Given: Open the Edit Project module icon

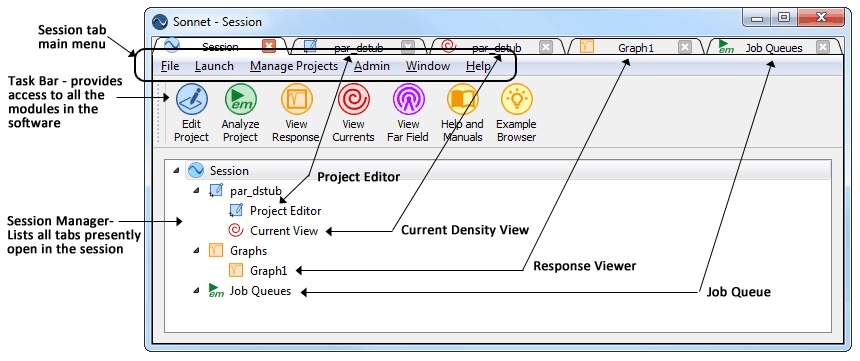Looking at the screenshot, I should point(191,99).
